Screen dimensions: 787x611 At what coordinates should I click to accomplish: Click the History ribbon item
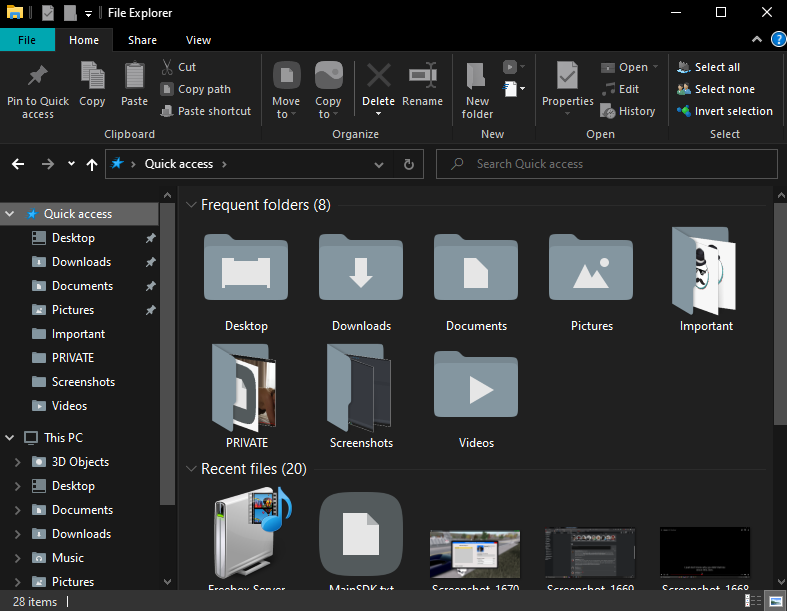[628, 111]
